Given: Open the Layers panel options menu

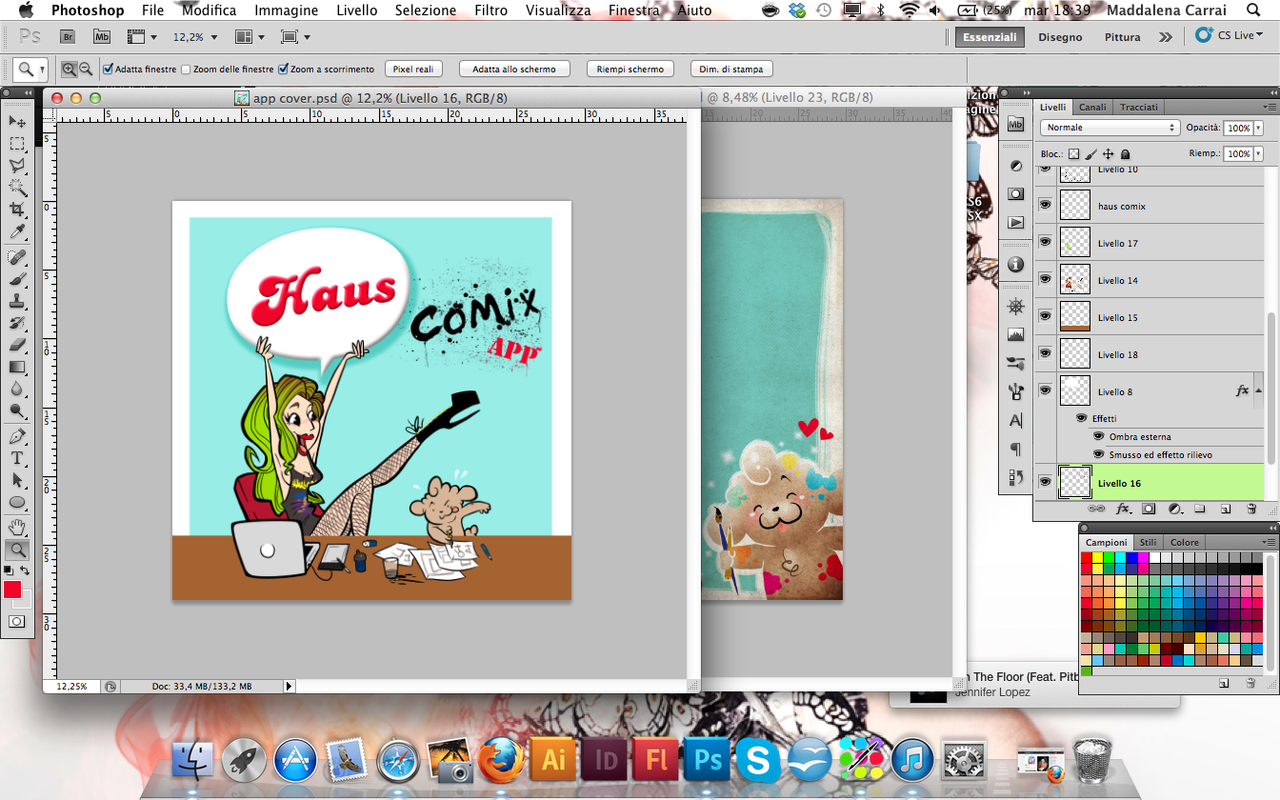Looking at the screenshot, I should (x=1269, y=107).
